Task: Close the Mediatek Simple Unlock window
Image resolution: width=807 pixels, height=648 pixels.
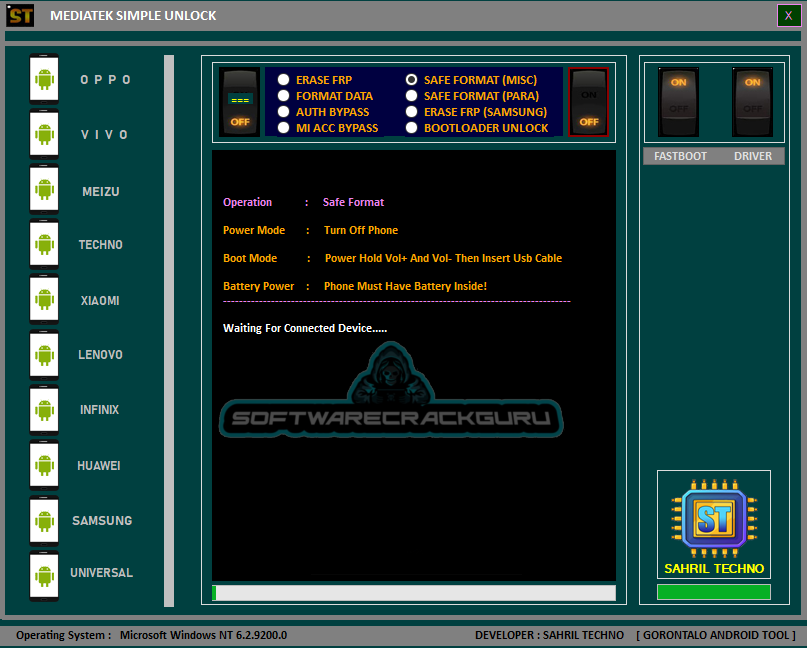Action: [x=788, y=15]
